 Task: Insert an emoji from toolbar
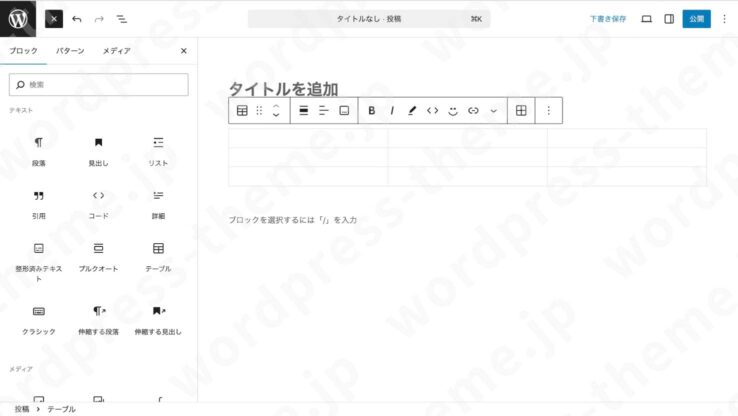tap(453, 111)
